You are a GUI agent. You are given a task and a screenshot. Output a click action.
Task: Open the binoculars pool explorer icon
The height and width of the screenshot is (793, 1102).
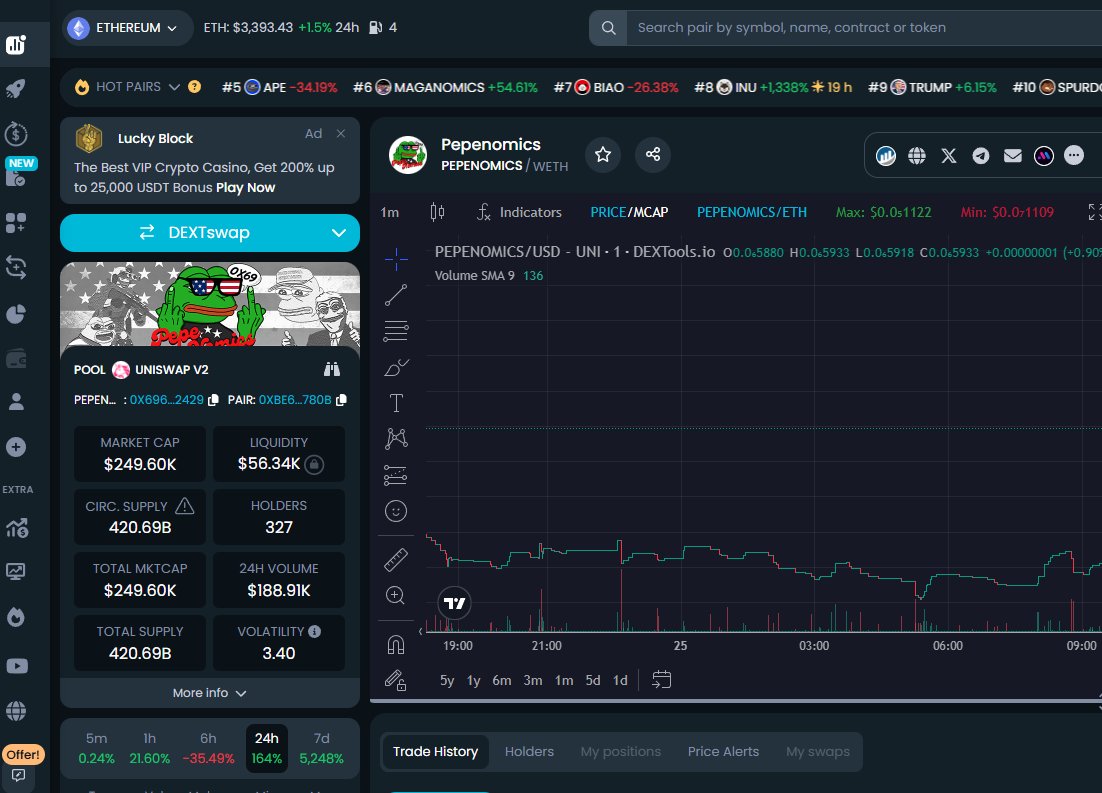(332, 369)
